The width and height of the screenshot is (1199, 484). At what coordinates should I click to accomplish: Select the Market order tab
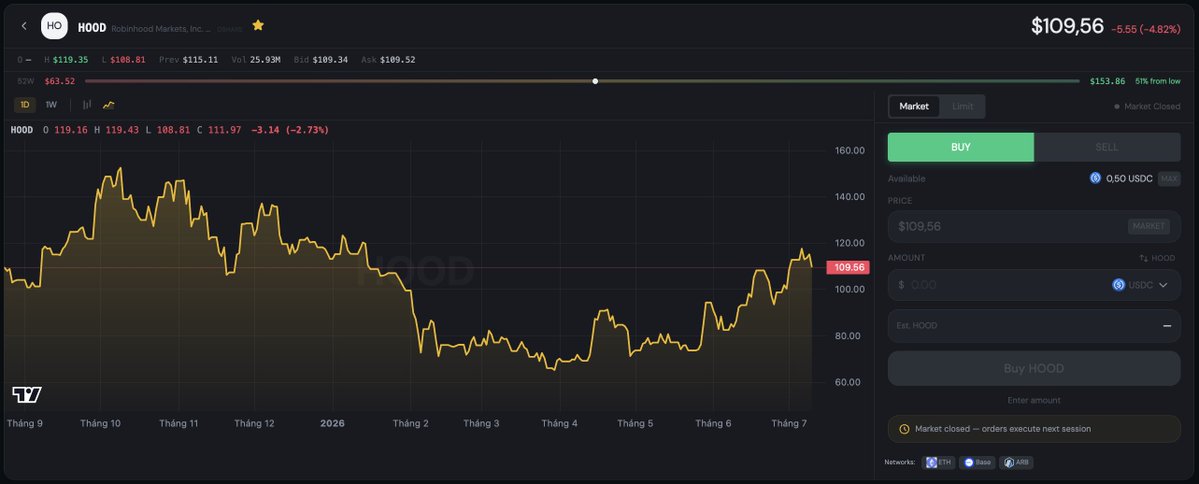914,106
